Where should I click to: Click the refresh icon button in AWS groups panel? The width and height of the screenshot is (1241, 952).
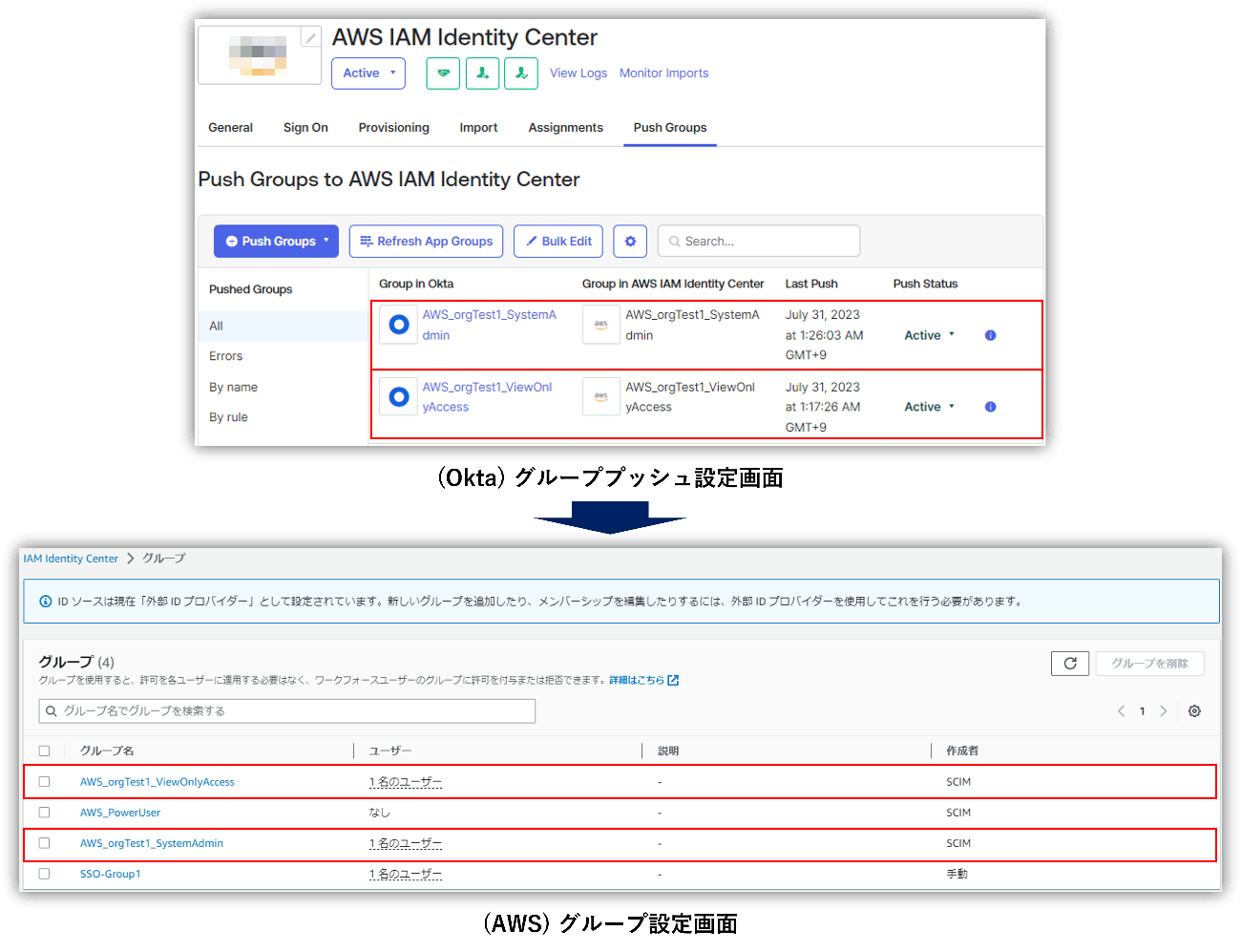(1070, 664)
